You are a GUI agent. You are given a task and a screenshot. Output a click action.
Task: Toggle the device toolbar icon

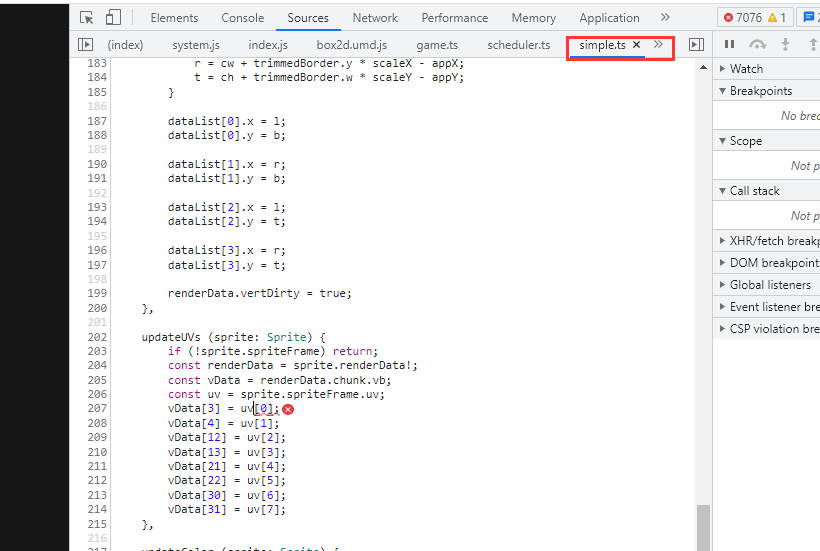113,18
